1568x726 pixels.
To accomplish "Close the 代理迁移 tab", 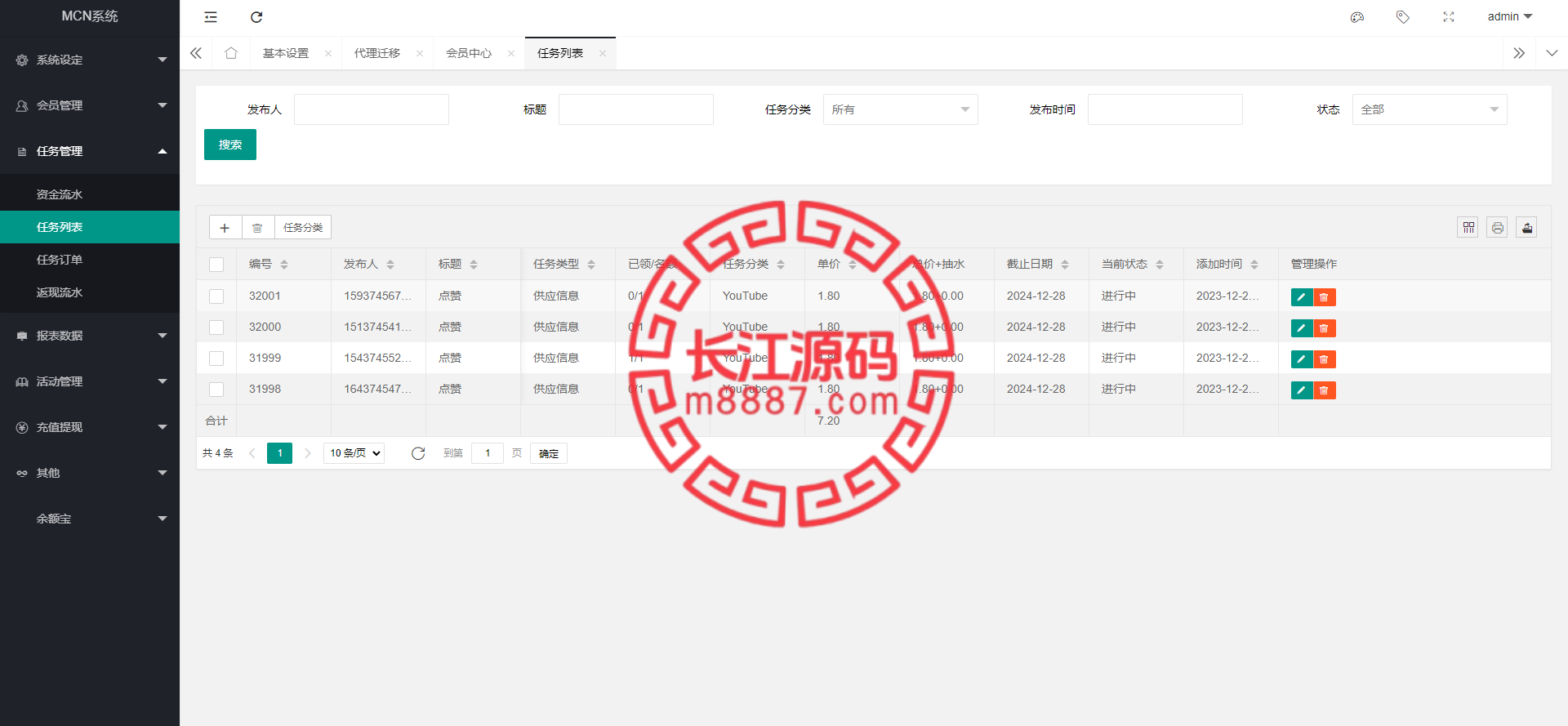I will 420,54.
